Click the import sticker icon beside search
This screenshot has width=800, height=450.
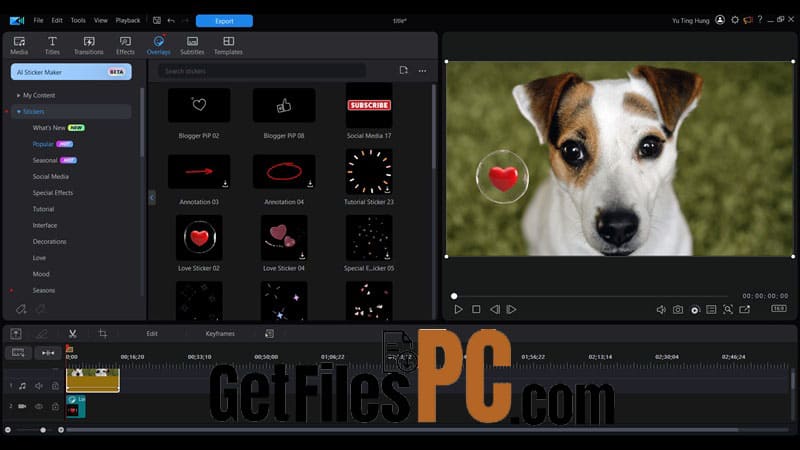pos(404,70)
